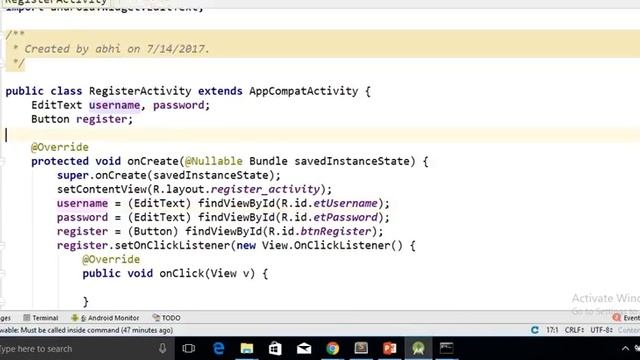This screenshot has height=360, width=640.
Task: Click View.OnClickListener() in the listener line
Action: [332, 245]
